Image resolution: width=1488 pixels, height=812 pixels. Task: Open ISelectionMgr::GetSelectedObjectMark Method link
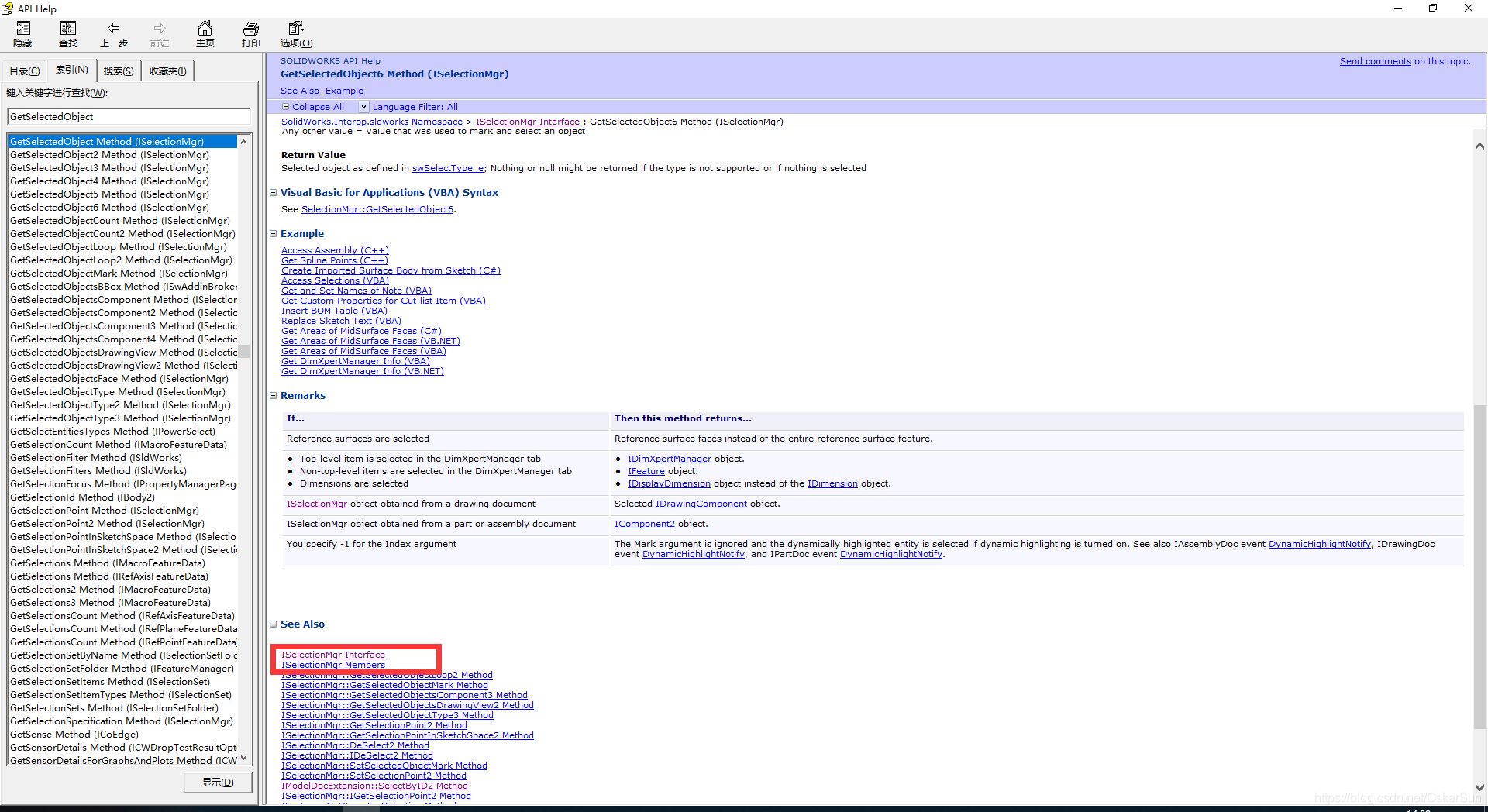tap(384, 685)
